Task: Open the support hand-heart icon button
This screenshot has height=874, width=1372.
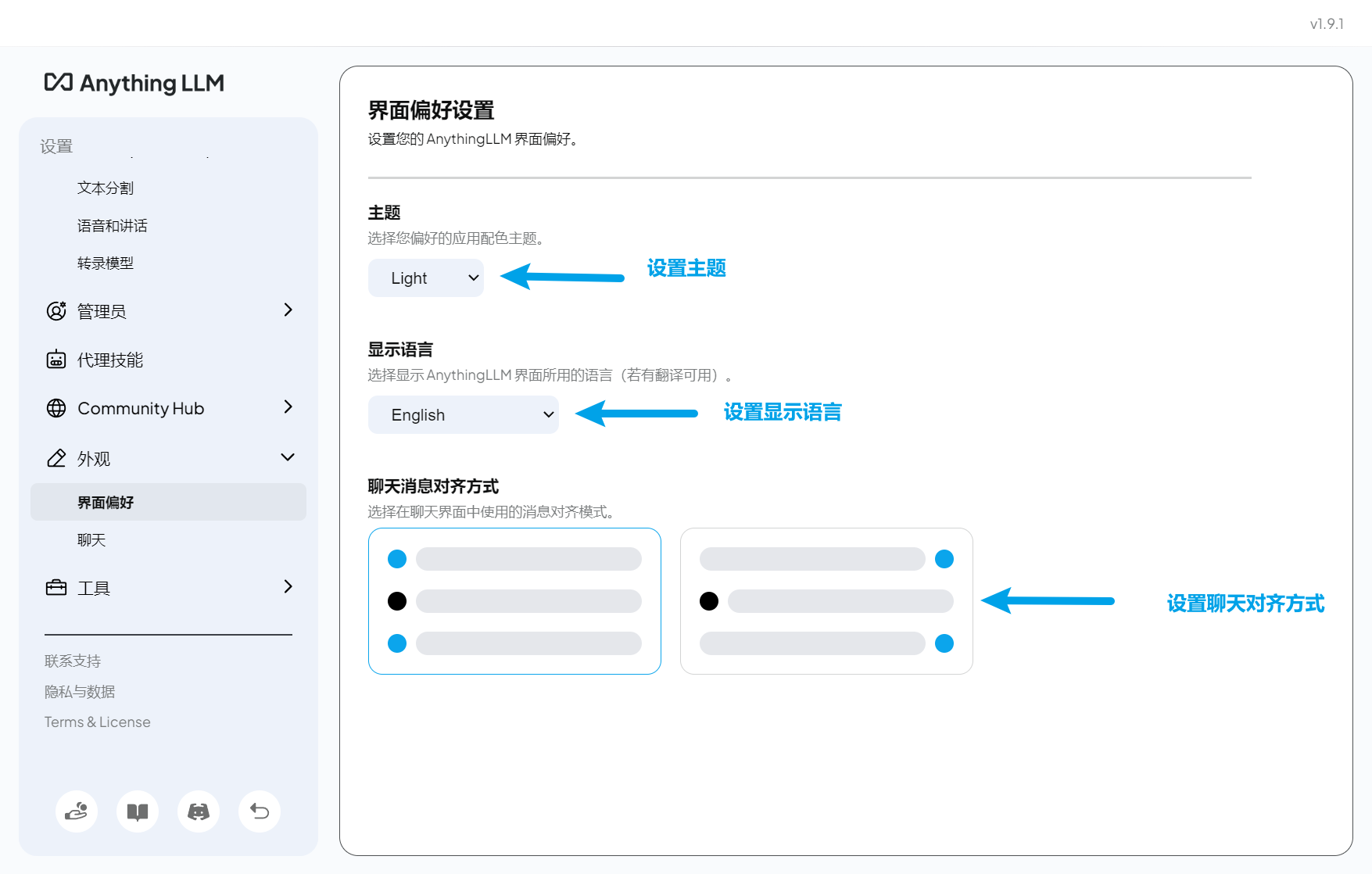Action: (x=77, y=811)
